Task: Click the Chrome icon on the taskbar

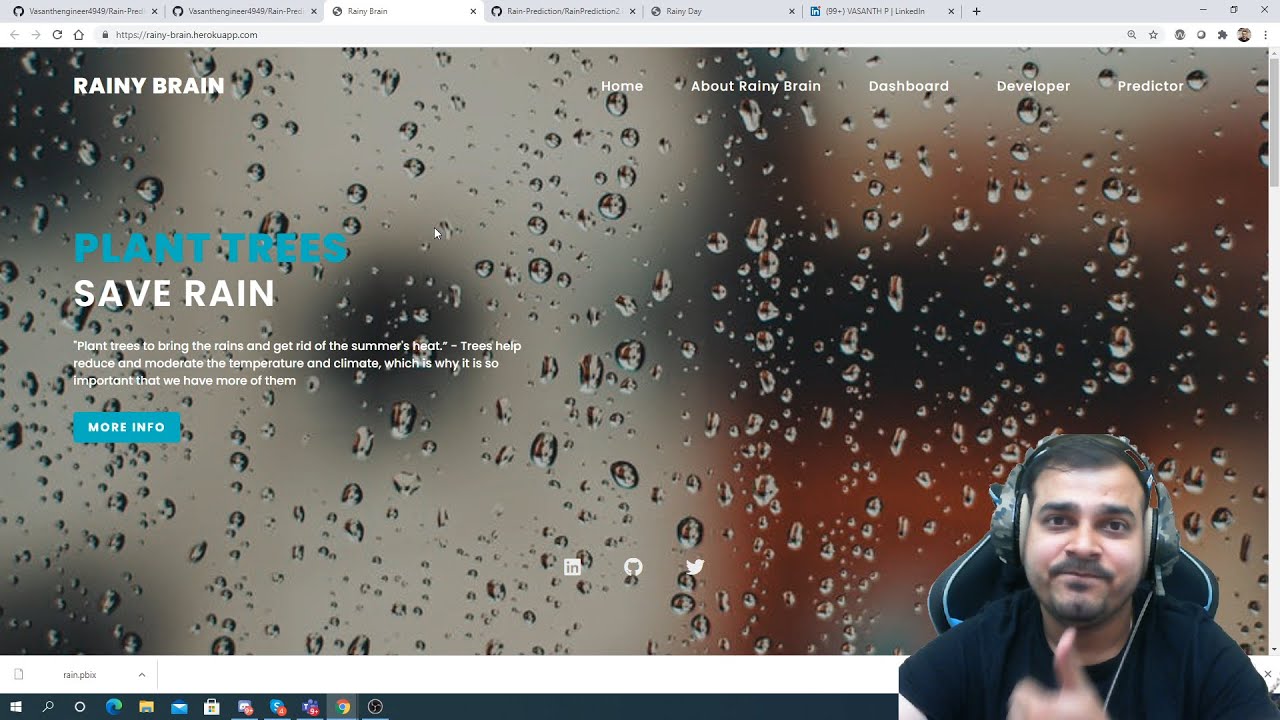Action: pyautogui.click(x=343, y=707)
